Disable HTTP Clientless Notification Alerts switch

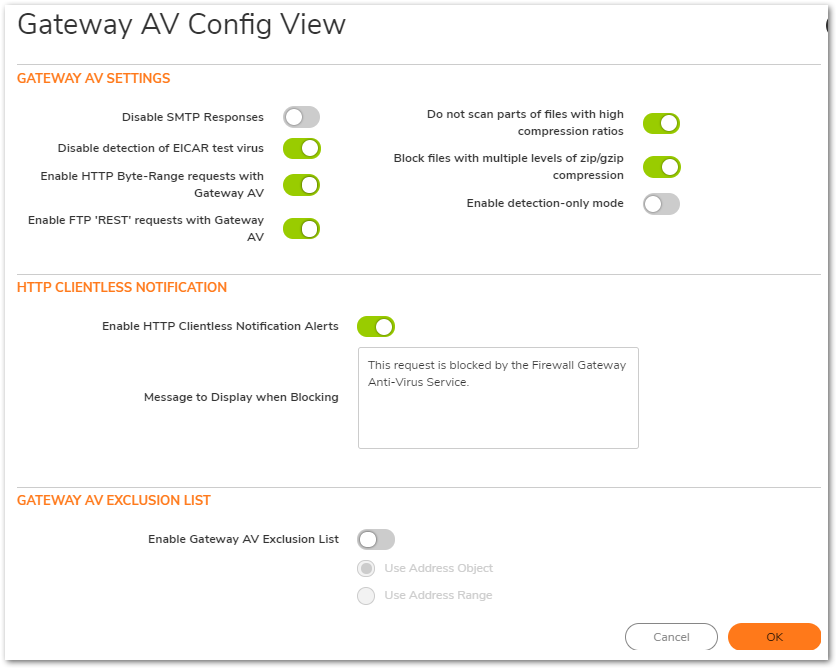pos(376,327)
